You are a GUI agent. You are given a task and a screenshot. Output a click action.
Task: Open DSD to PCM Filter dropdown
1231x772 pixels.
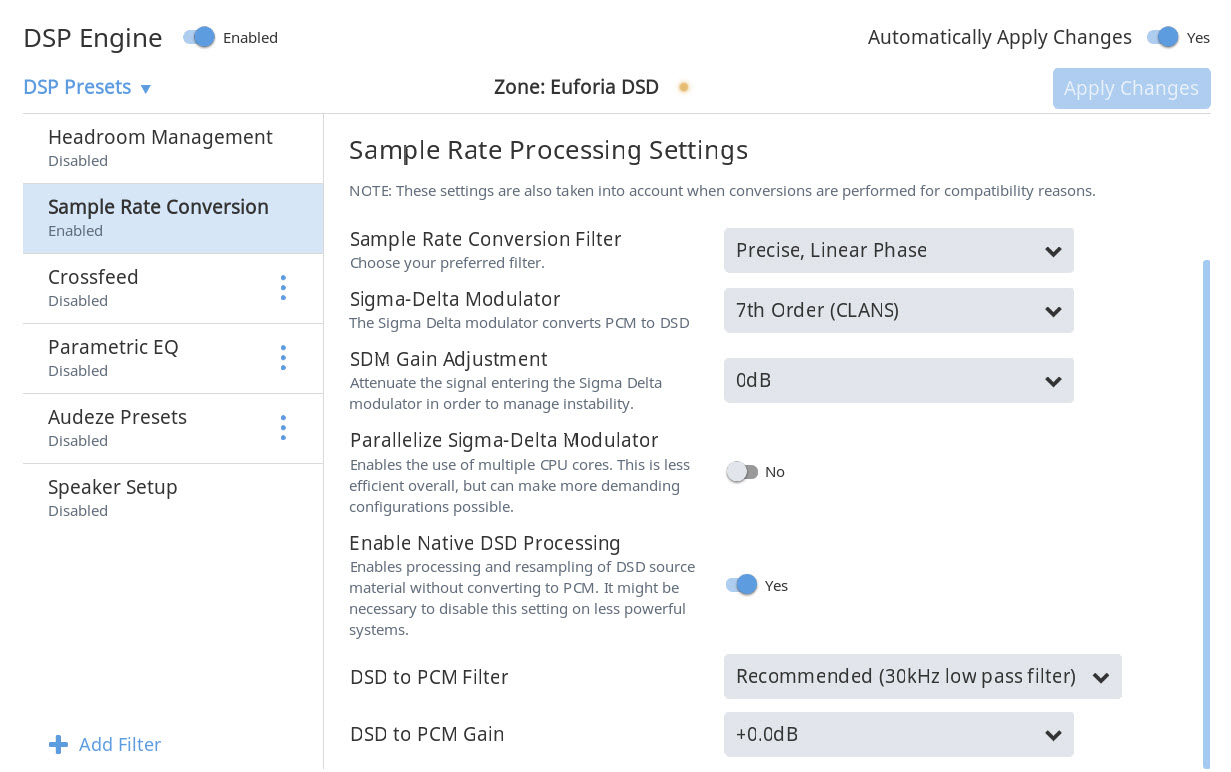(x=922, y=677)
